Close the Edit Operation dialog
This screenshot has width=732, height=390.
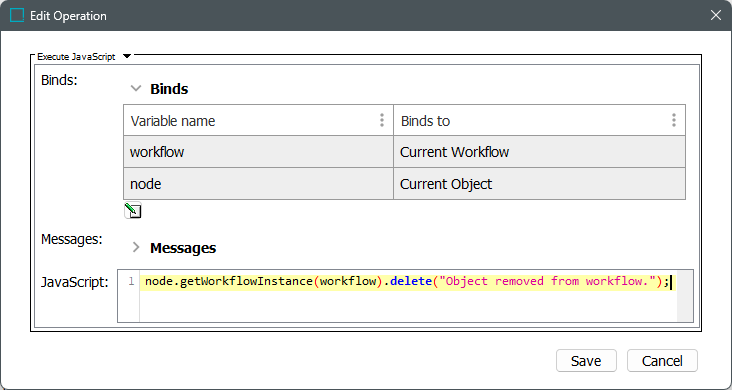pos(716,15)
